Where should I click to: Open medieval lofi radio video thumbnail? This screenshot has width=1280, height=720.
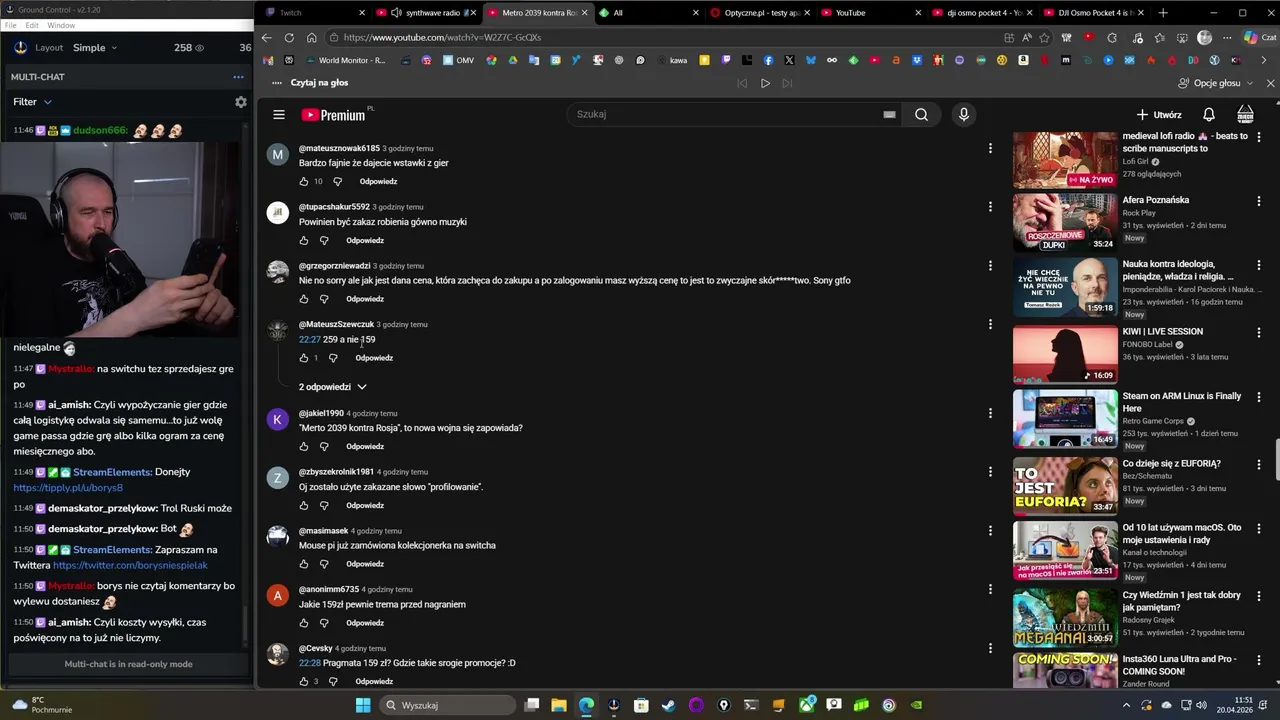tap(1065, 159)
